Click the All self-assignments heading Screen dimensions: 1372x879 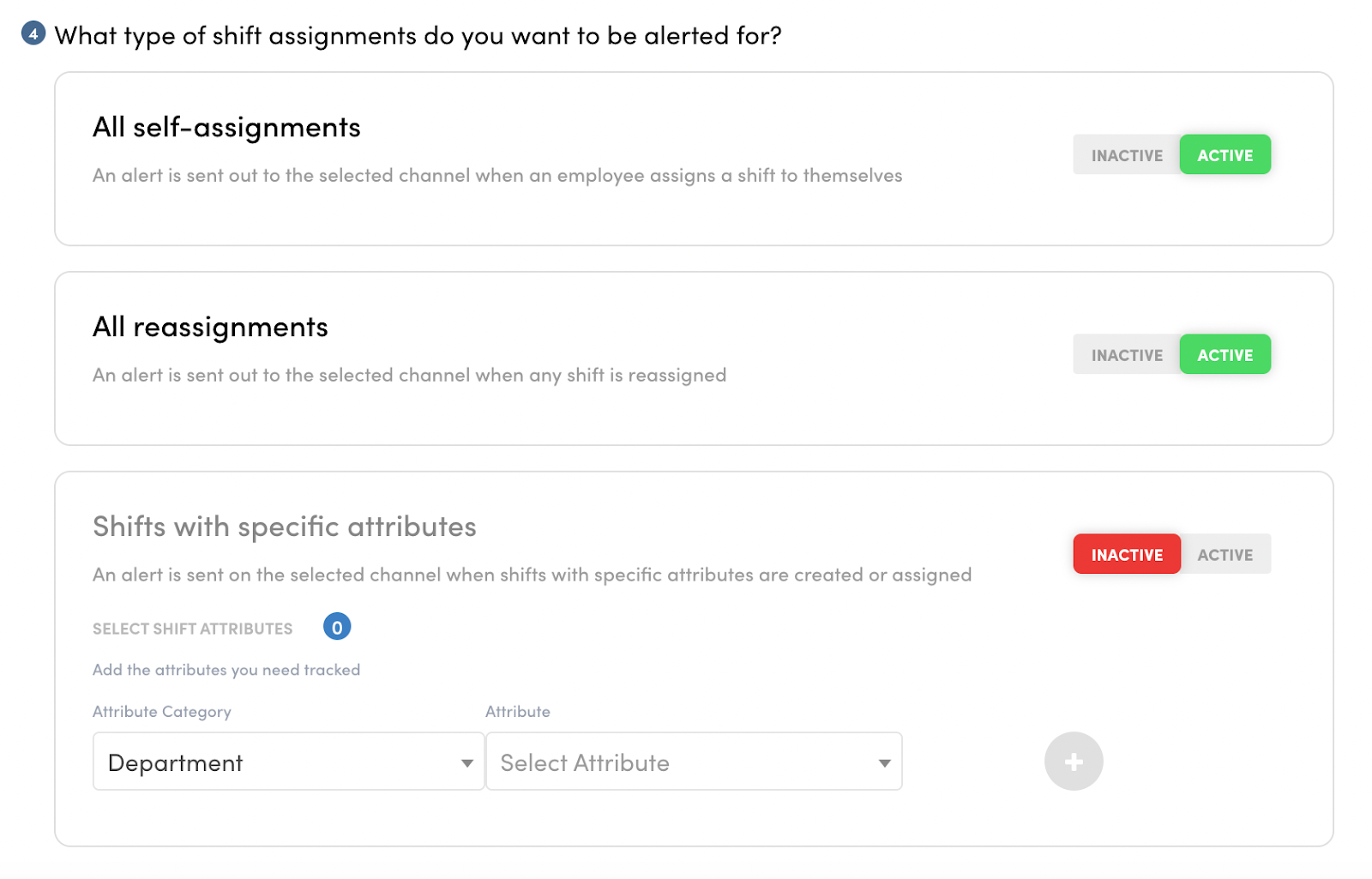pos(226,127)
